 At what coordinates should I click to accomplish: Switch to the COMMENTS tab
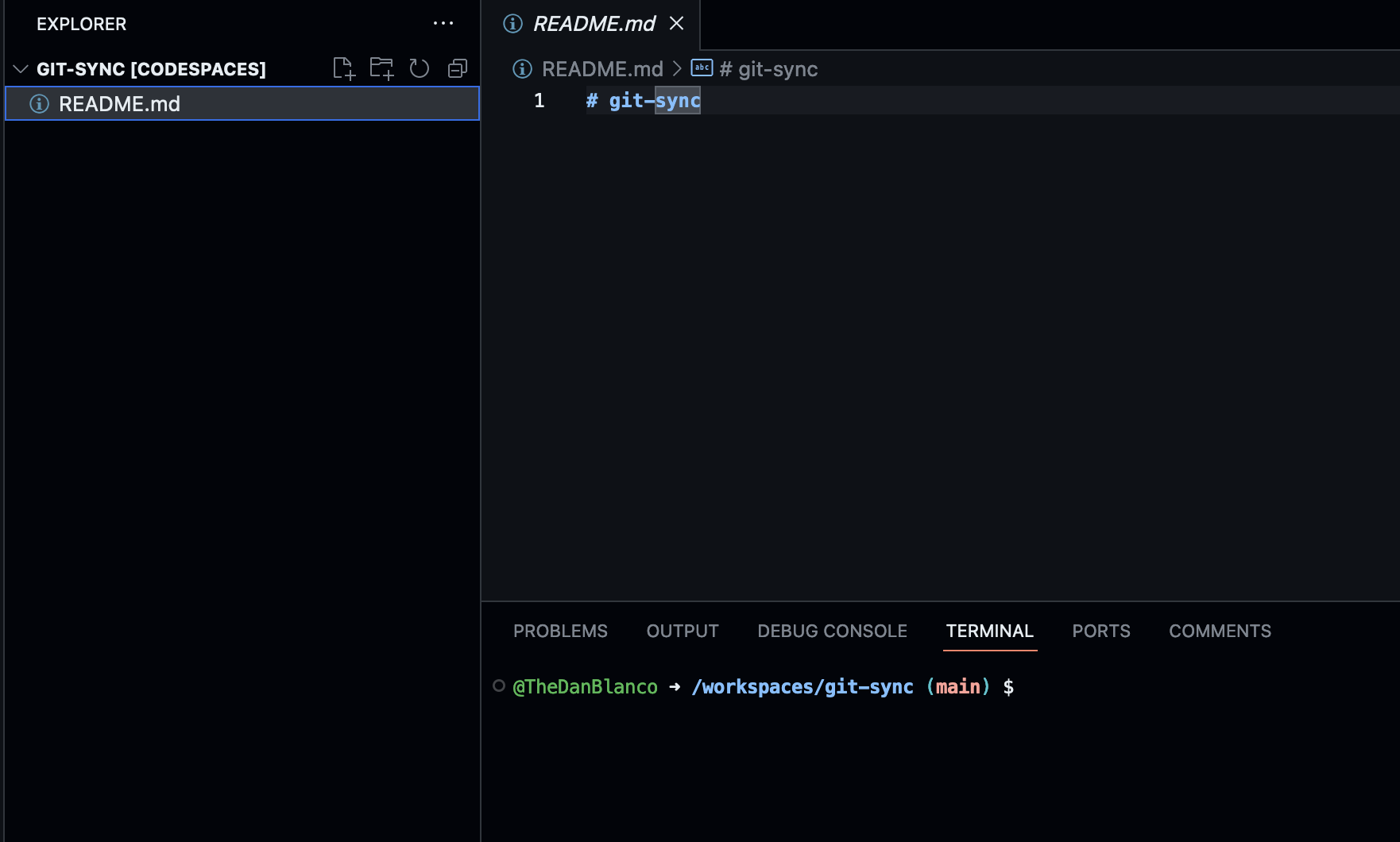click(1220, 631)
